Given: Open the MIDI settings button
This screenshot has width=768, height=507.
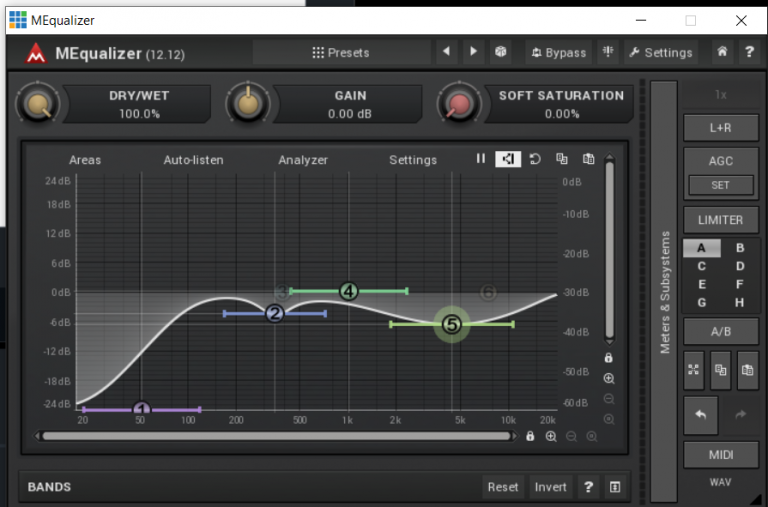Looking at the screenshot, I should [720, 455].
